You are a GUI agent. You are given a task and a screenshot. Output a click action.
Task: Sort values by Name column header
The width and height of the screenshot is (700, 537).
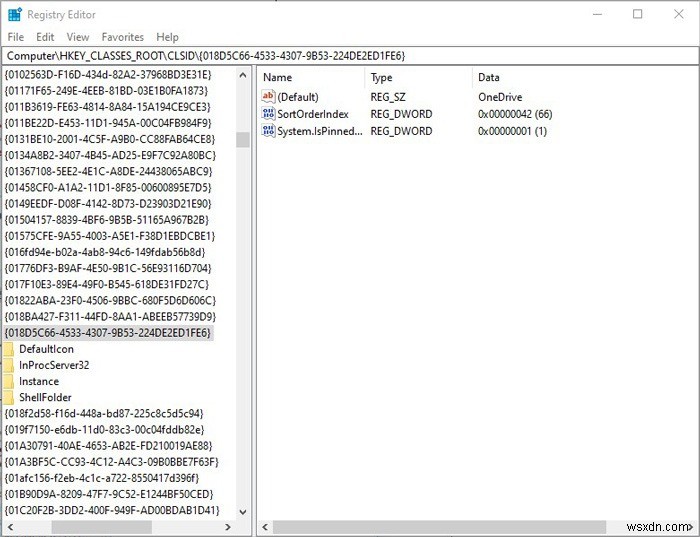pos(277,77)
